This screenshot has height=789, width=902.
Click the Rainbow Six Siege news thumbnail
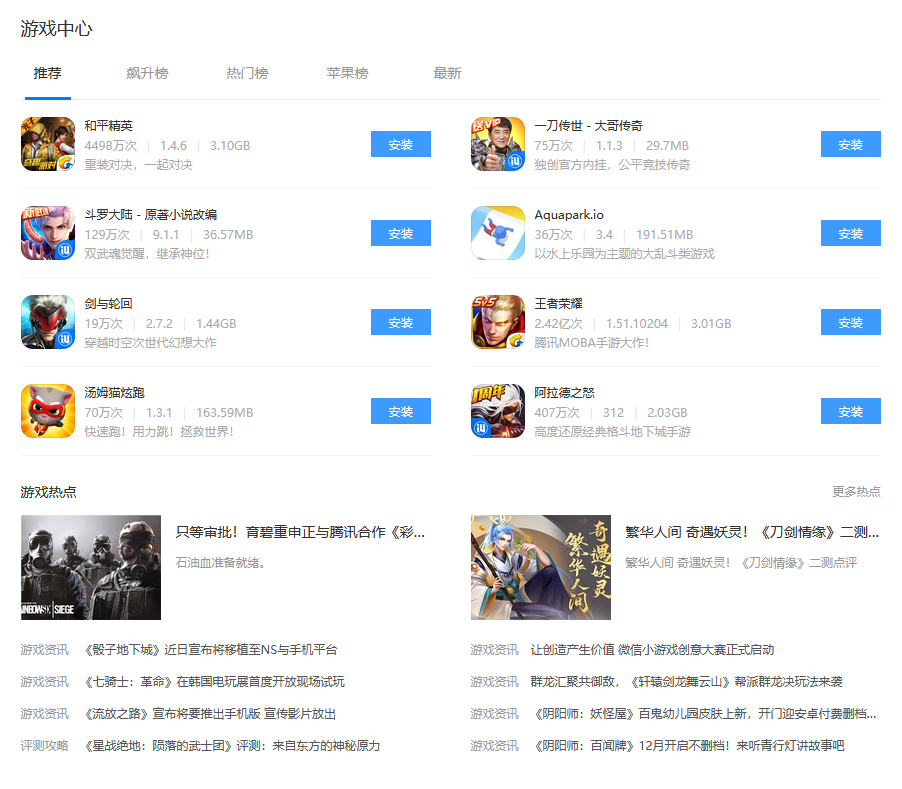click(x=91, y=567)
